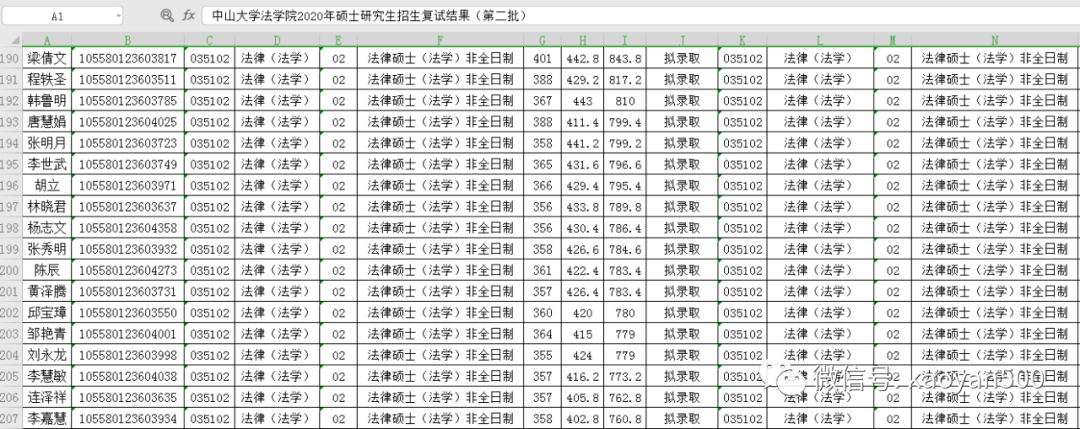
Task: Select column B header
Action: (x=128, y=41)
